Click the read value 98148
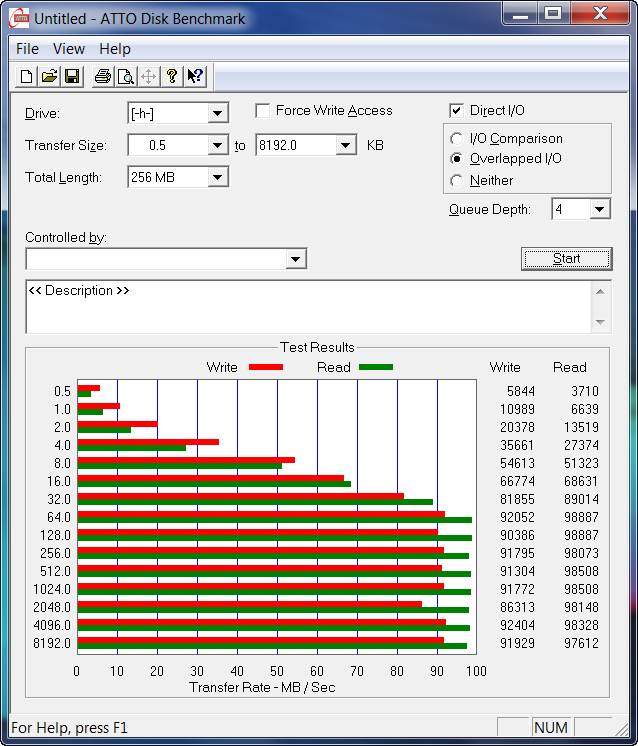Viewport: 638px width, 746px height. click(581, 607)
